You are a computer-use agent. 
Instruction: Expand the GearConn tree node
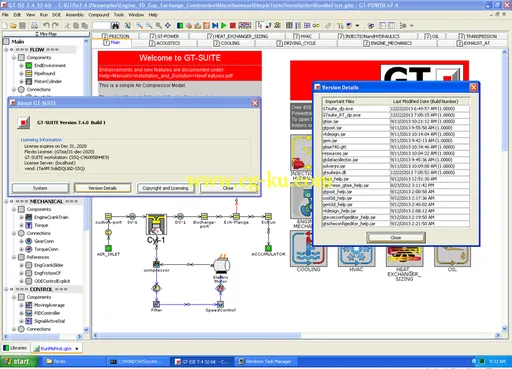point(22,241)
